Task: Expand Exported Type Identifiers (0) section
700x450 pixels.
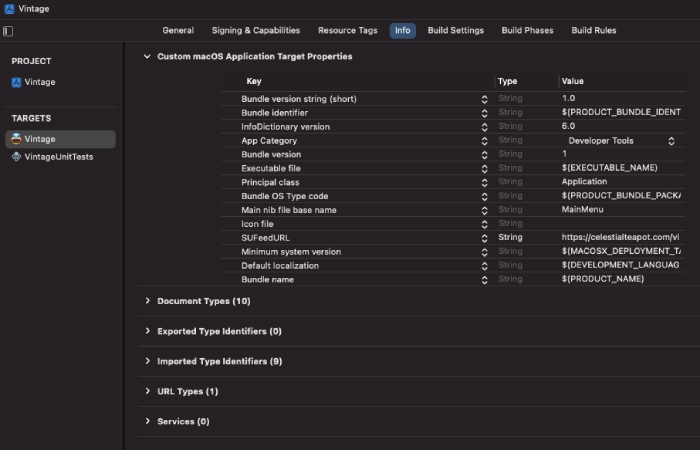Action: 147,331
